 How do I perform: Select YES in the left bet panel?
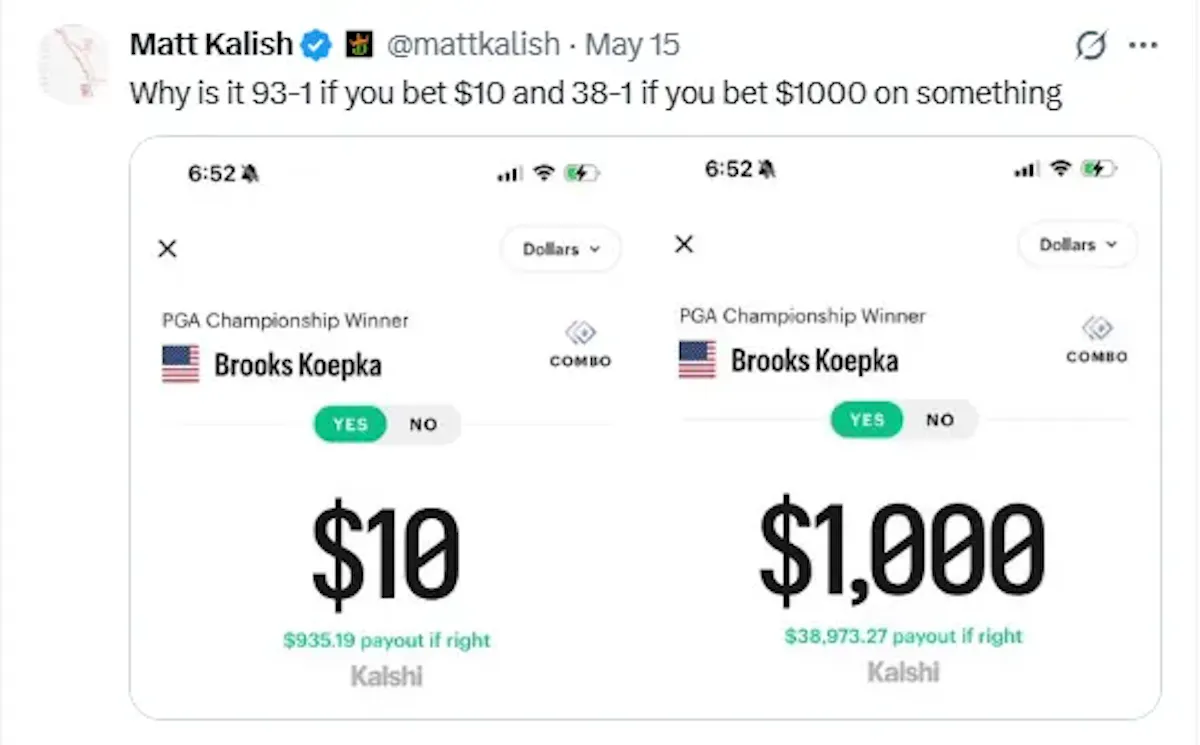tap(350, 424)
